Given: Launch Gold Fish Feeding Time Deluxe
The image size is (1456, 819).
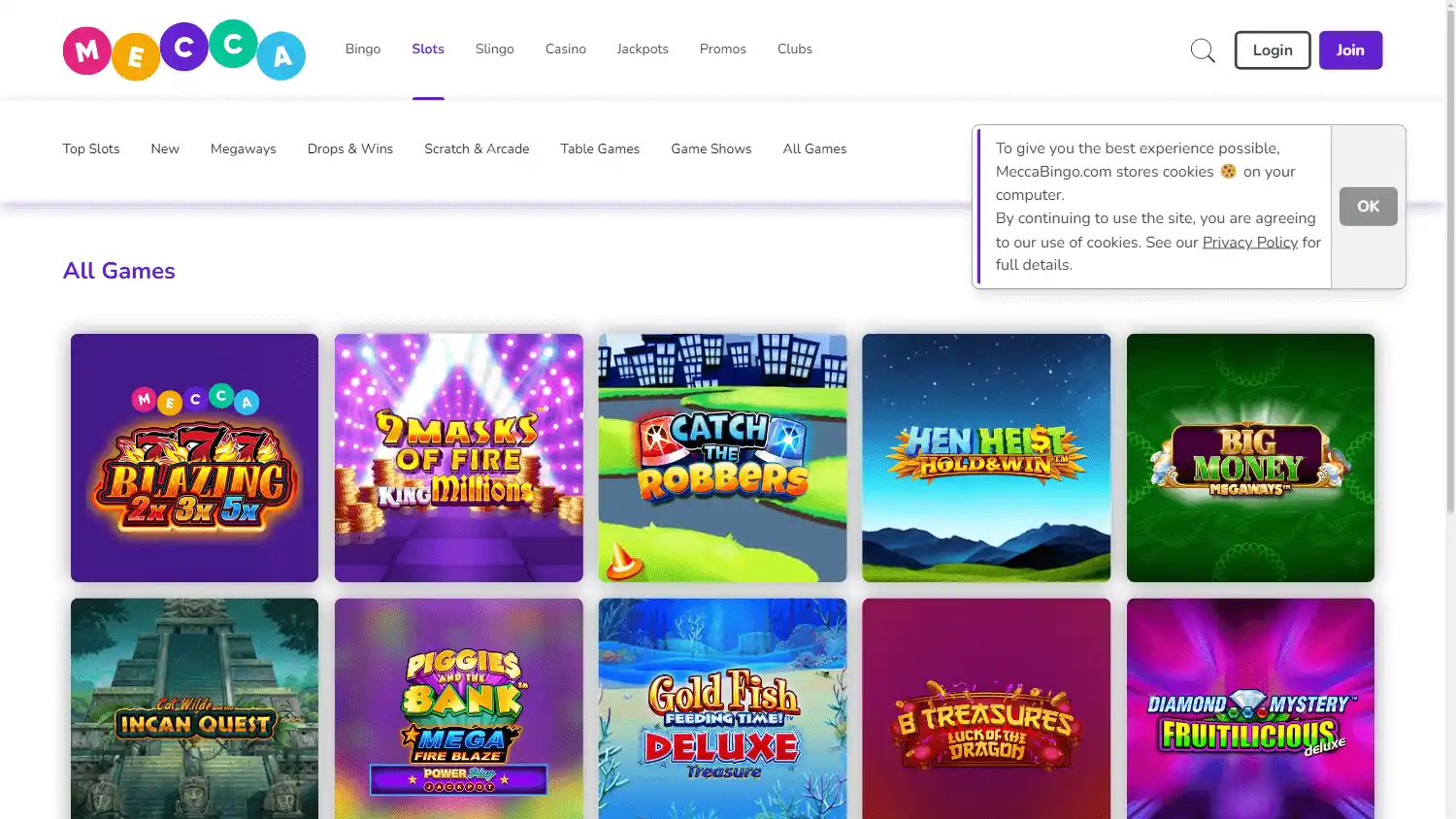Looking at the screenshot, I should [x=723, y=708].
